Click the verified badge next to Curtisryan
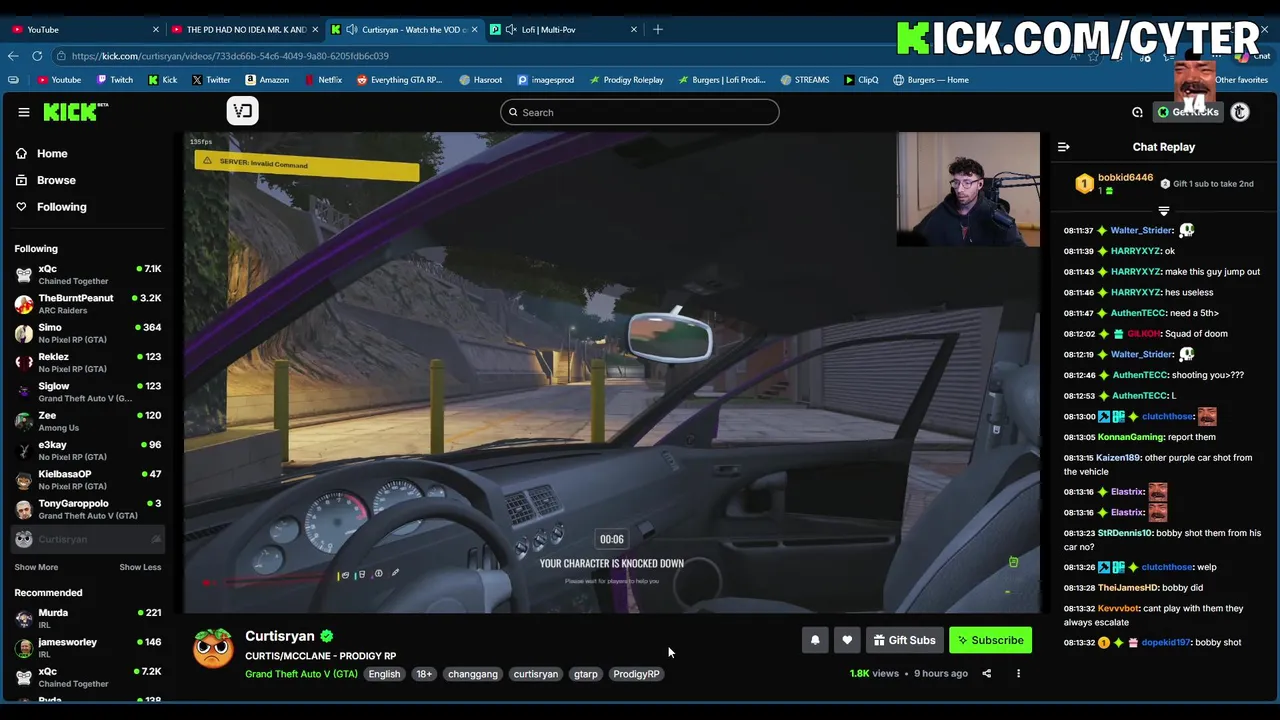1280x720 pixels. pyautogui.click(x=327, y=636)
